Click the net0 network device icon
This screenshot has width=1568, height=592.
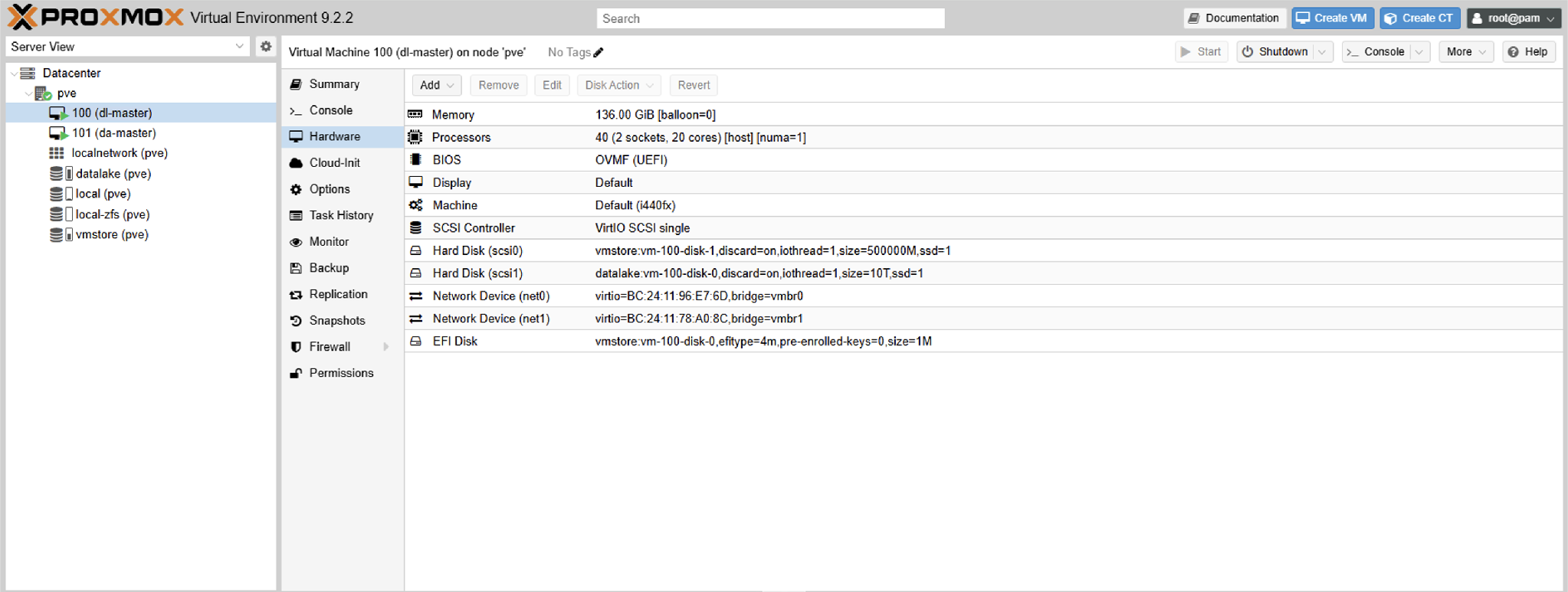415,296
